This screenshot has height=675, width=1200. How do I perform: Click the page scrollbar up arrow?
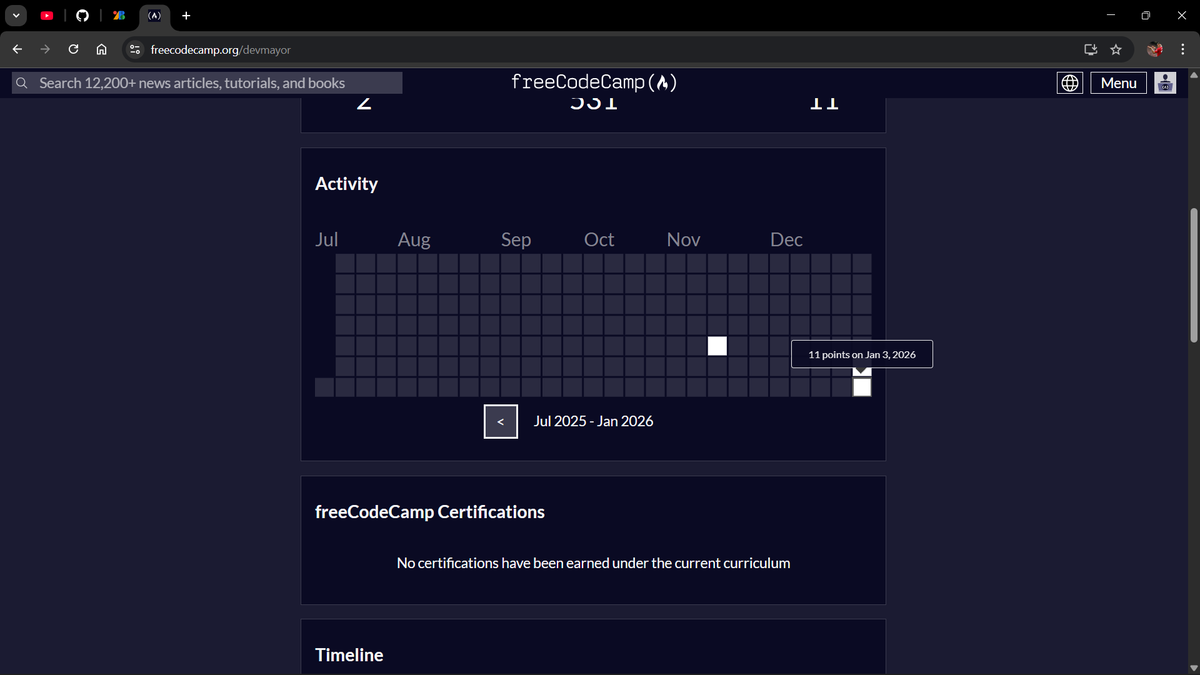coord(1192,74)
